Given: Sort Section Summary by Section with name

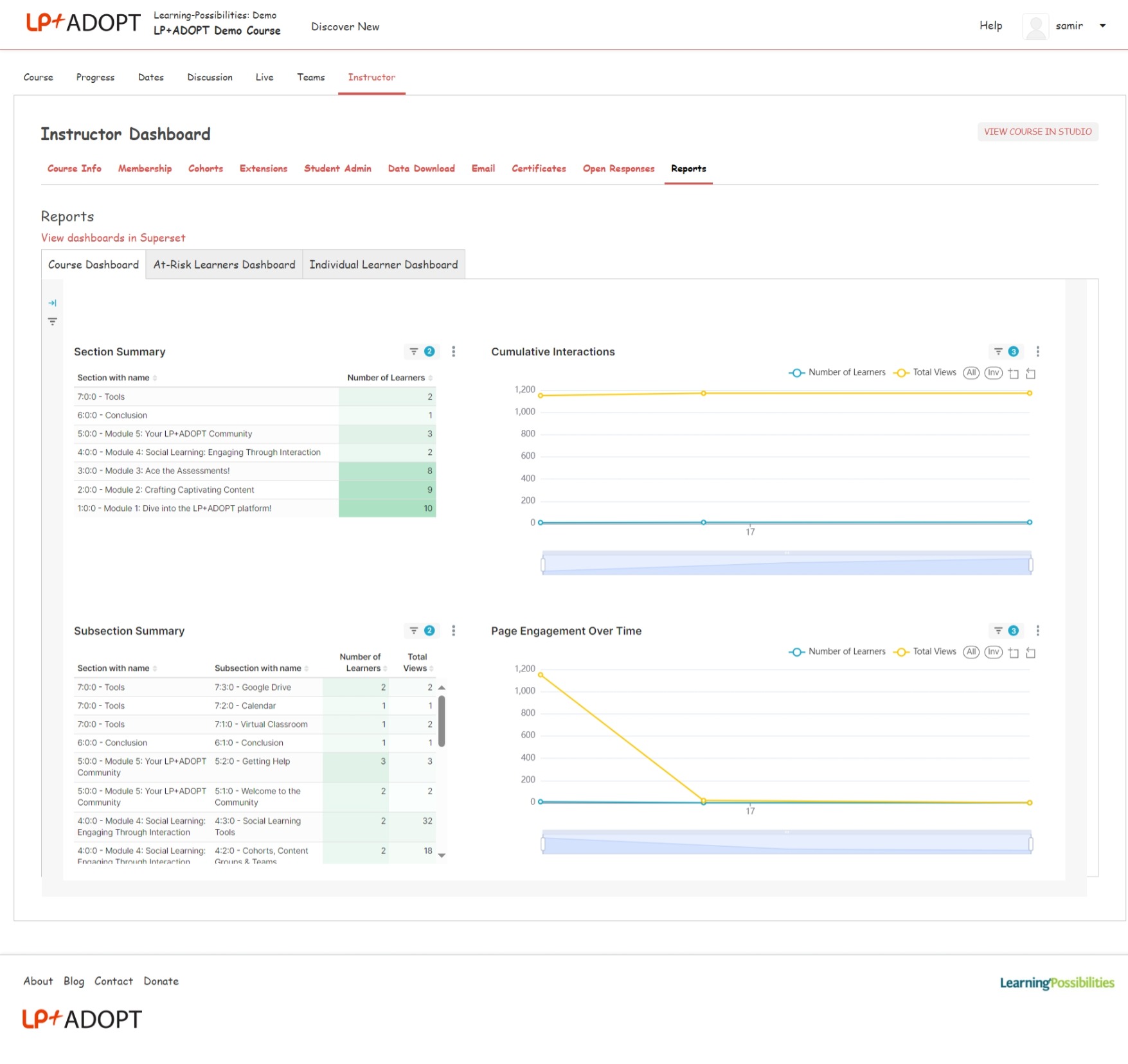Looking at the screenshot, I should coord(117,378).
